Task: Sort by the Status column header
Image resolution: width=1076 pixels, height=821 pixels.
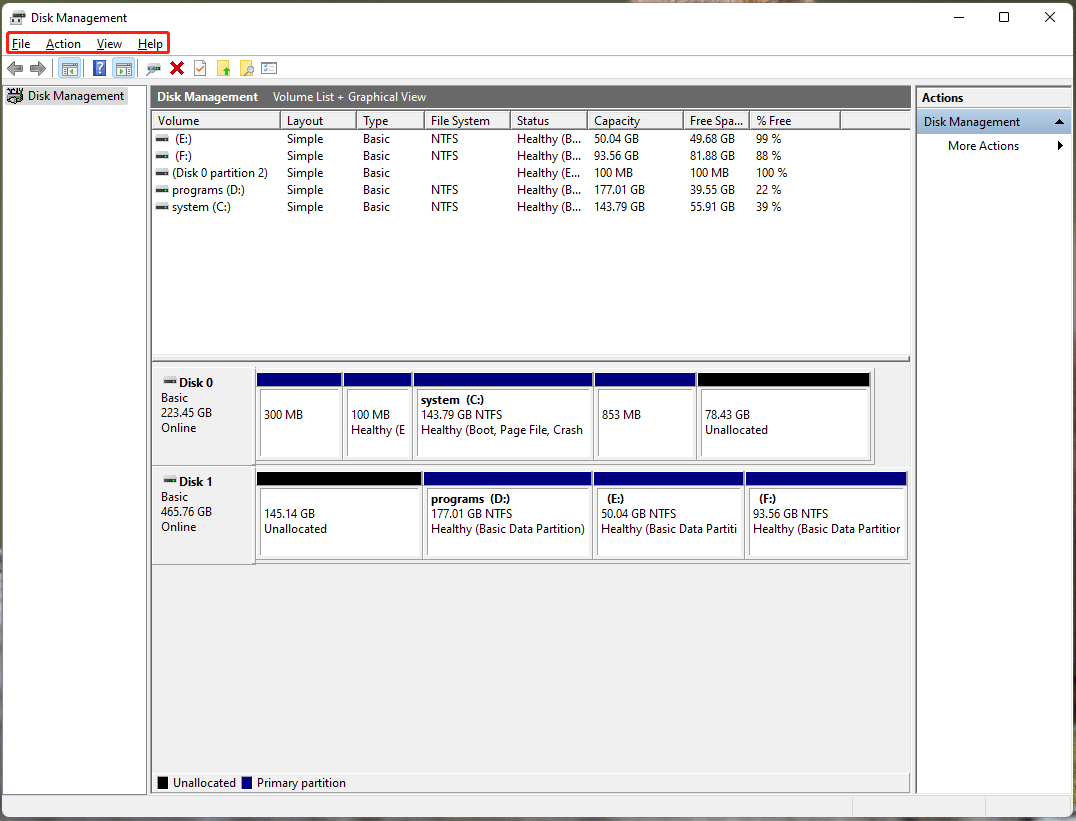Action: [x=548, y=121]
